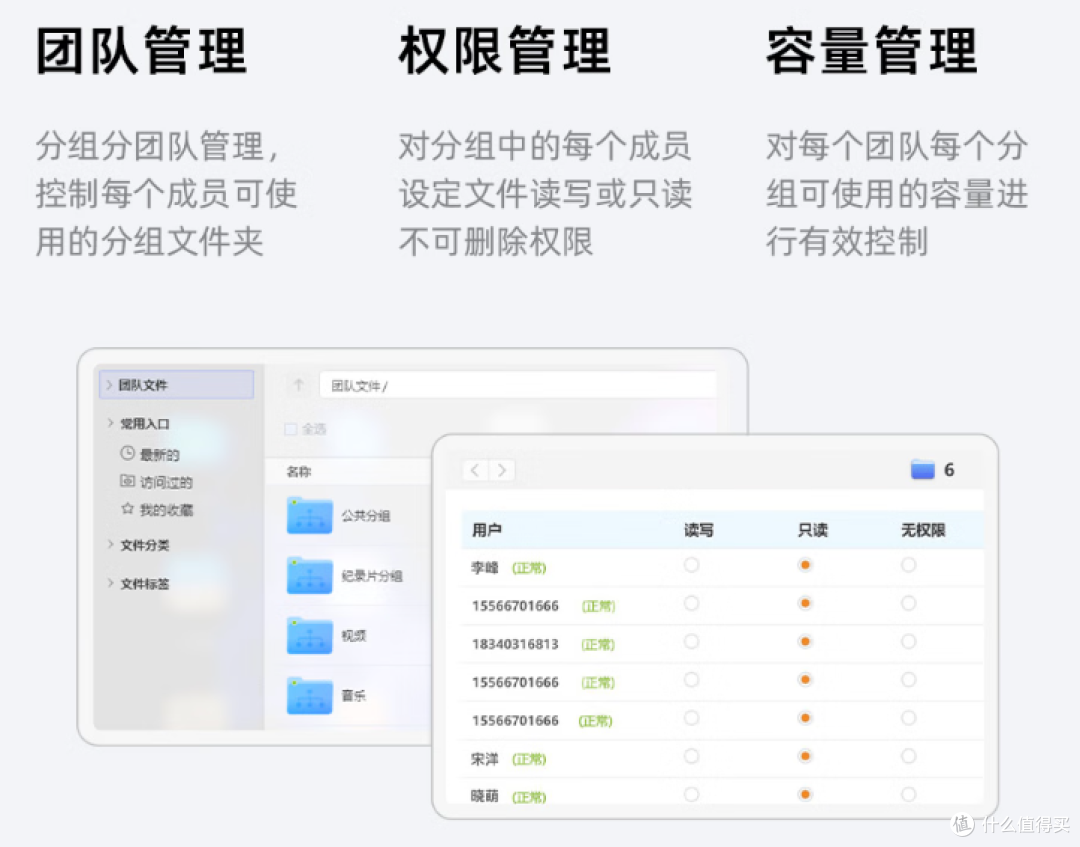Expand the chevron beside 文件分类
Image resolution: width=1080 pixels, height=847 pixels.
click(110, 544)
